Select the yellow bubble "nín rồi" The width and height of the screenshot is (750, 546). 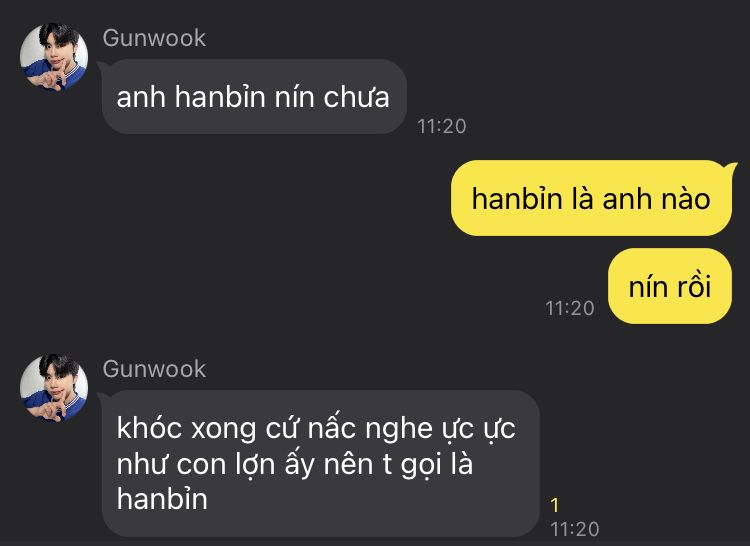coord(670,286)
